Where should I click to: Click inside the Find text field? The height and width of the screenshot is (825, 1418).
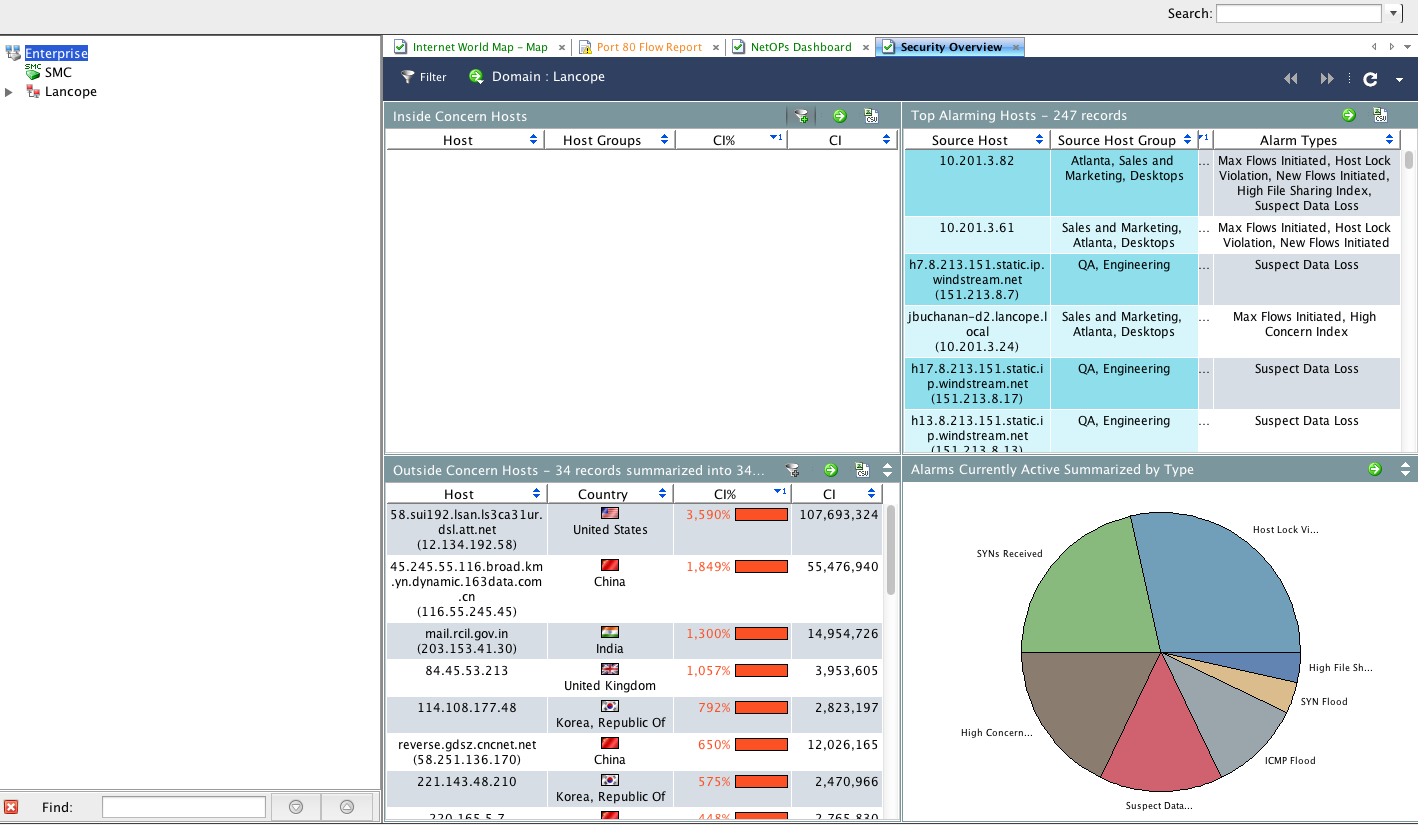[x=183, y=807]
